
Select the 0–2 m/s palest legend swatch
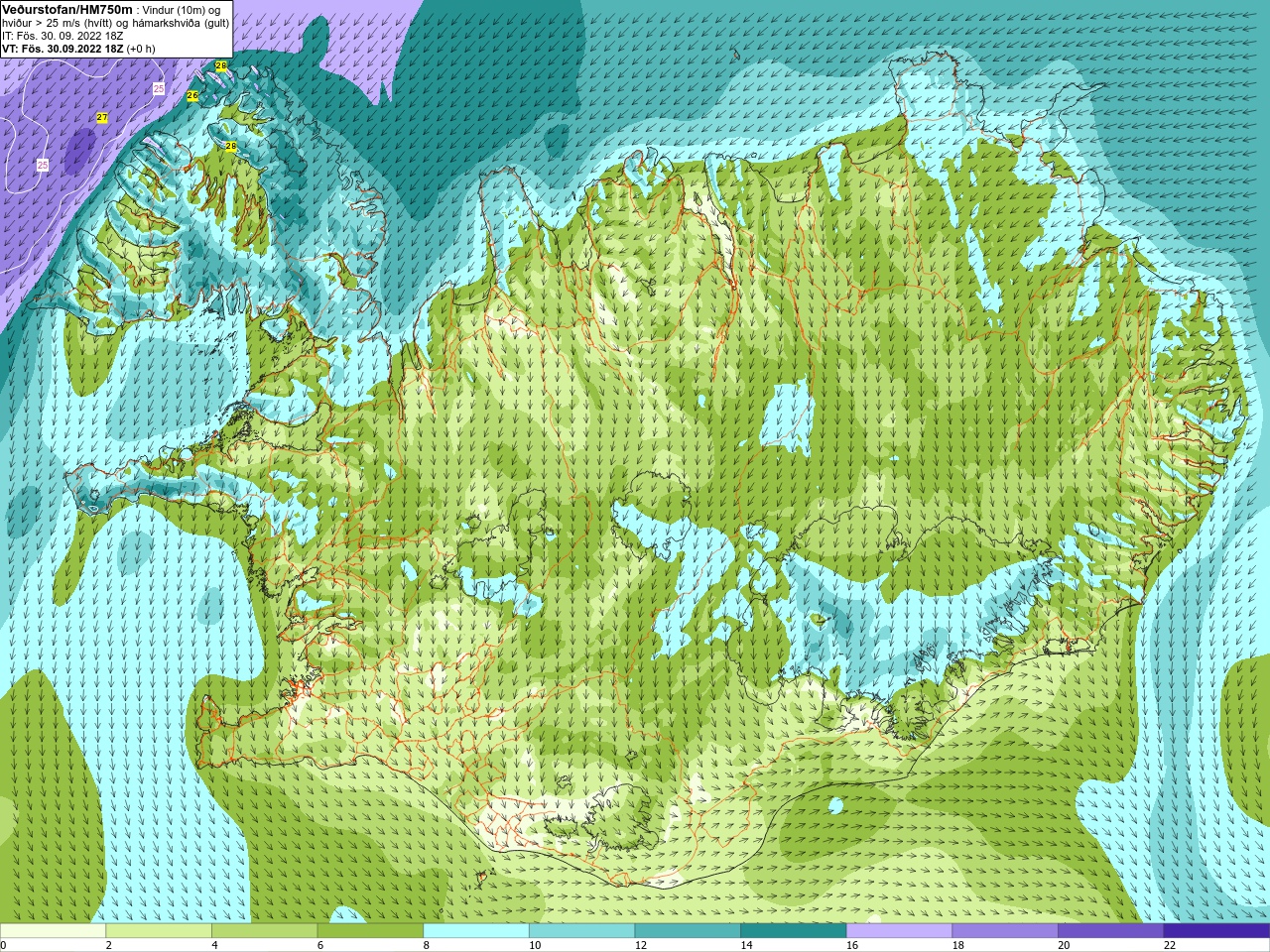coord(53,931)
